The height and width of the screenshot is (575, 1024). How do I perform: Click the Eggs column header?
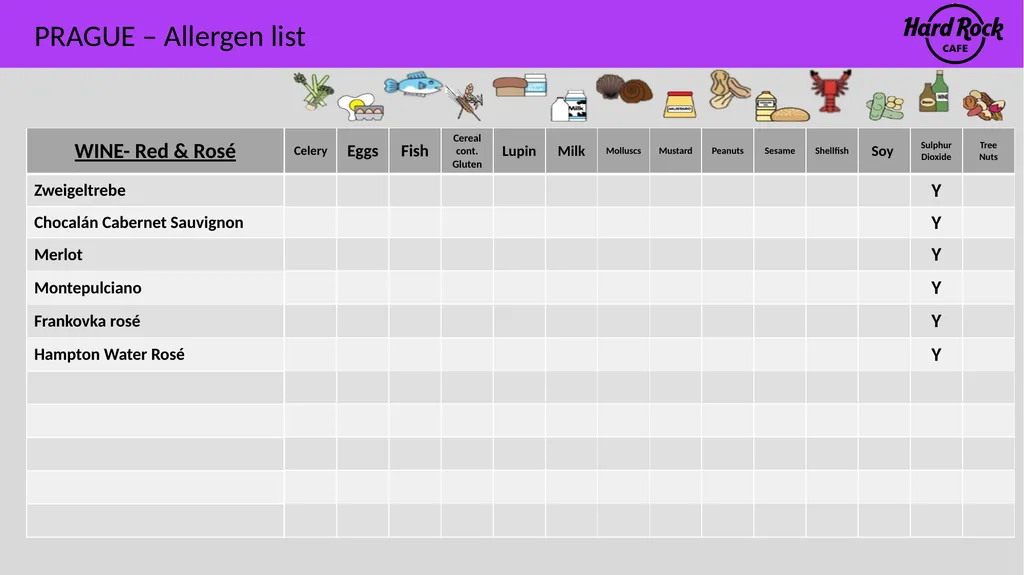coord(362,151)
